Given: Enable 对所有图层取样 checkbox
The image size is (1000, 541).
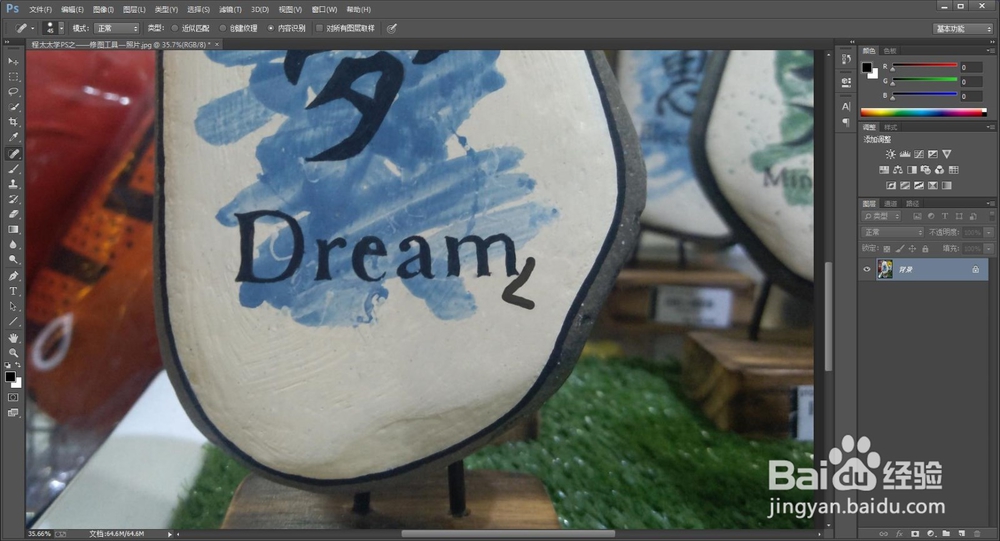Looking at the screenshot, I should pos(320,28).
